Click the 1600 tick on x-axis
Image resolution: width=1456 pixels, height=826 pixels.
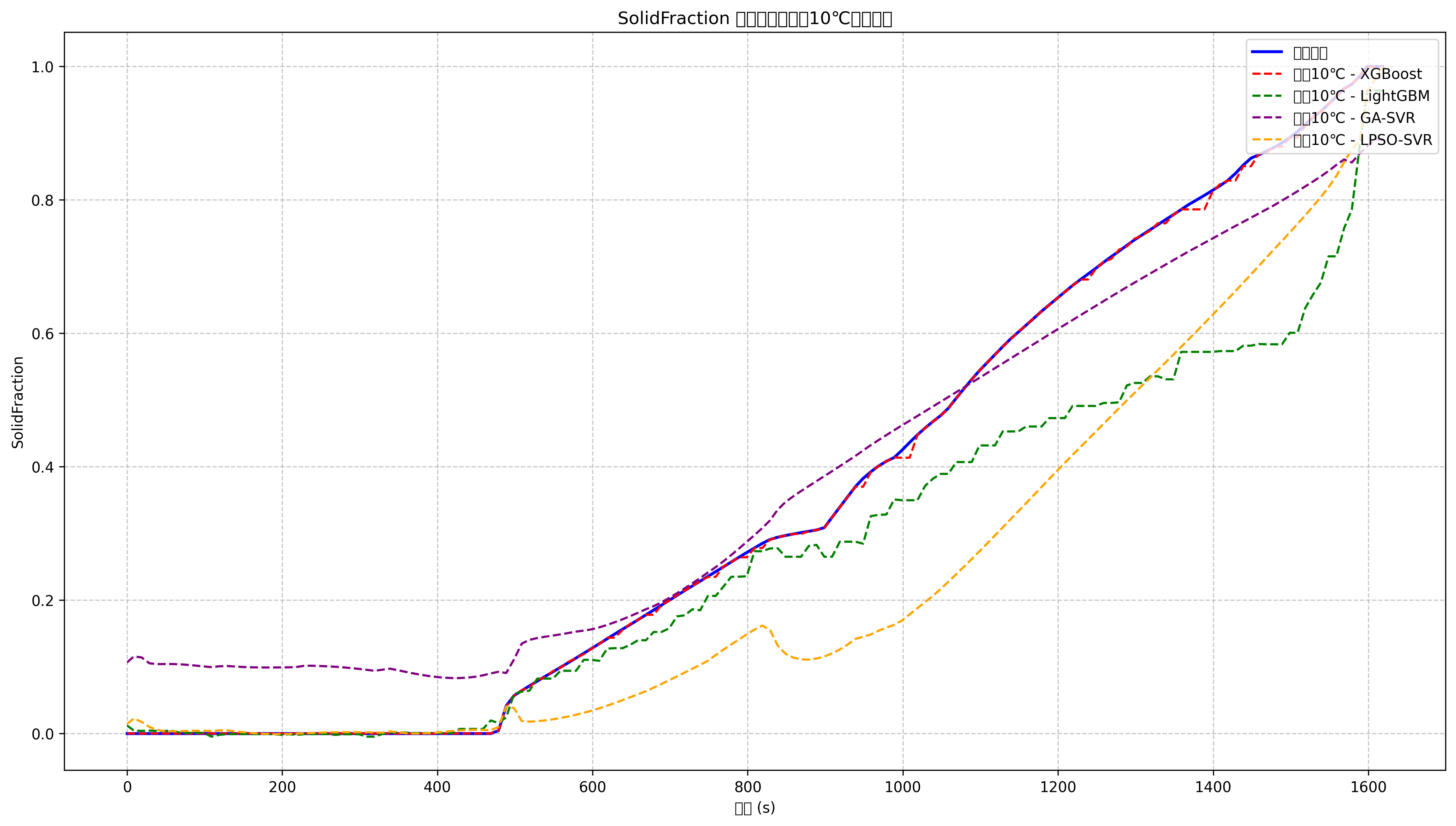pos(1368,788)
